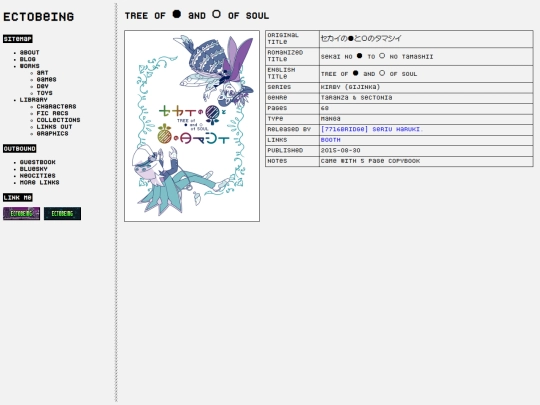
Task: Click the Sitemap heading
Action: pyautogui.click(x=18, y=39)
